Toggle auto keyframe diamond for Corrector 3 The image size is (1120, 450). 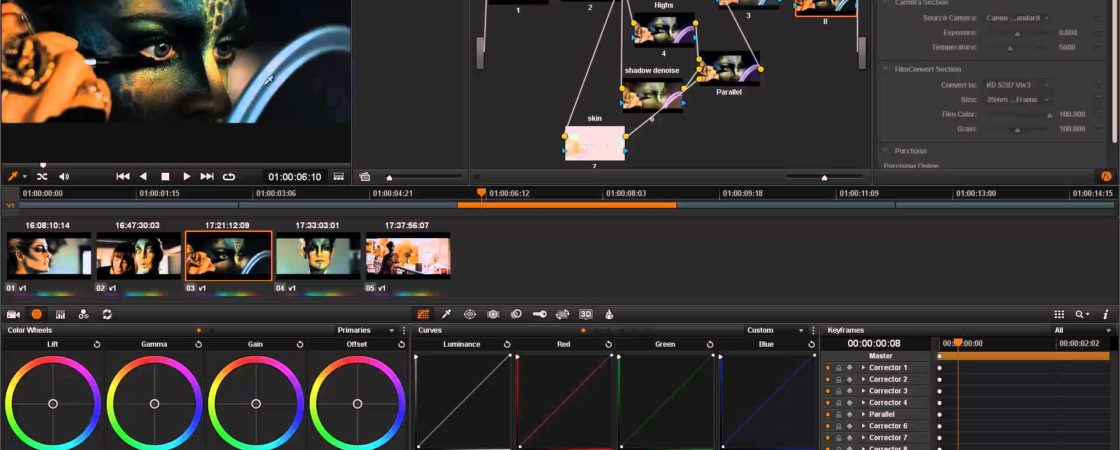[x=849, y=391]
